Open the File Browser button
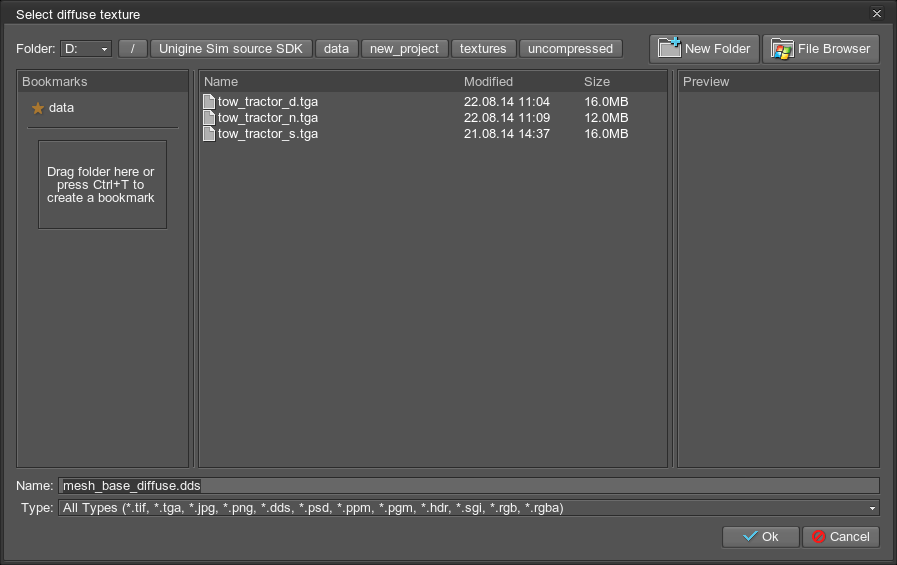 tap(820, 49)
